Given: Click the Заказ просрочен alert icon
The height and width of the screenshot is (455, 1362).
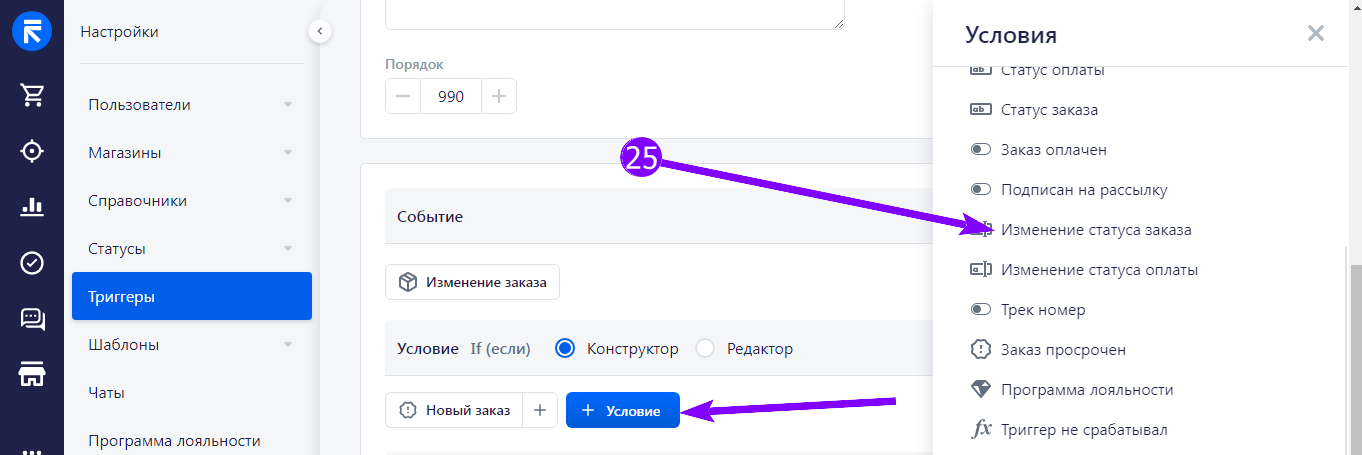Looking at the screenshot, I should point(981,350).
